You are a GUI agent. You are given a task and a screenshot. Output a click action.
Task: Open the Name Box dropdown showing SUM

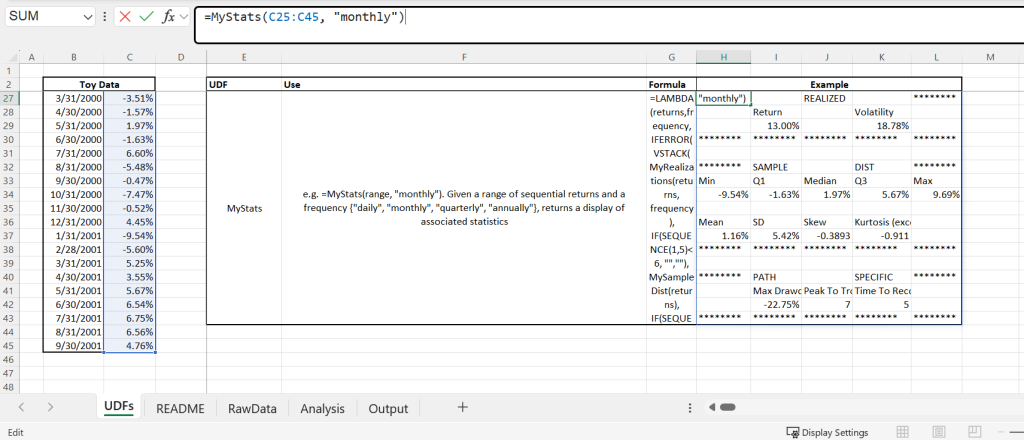[89, 17]
